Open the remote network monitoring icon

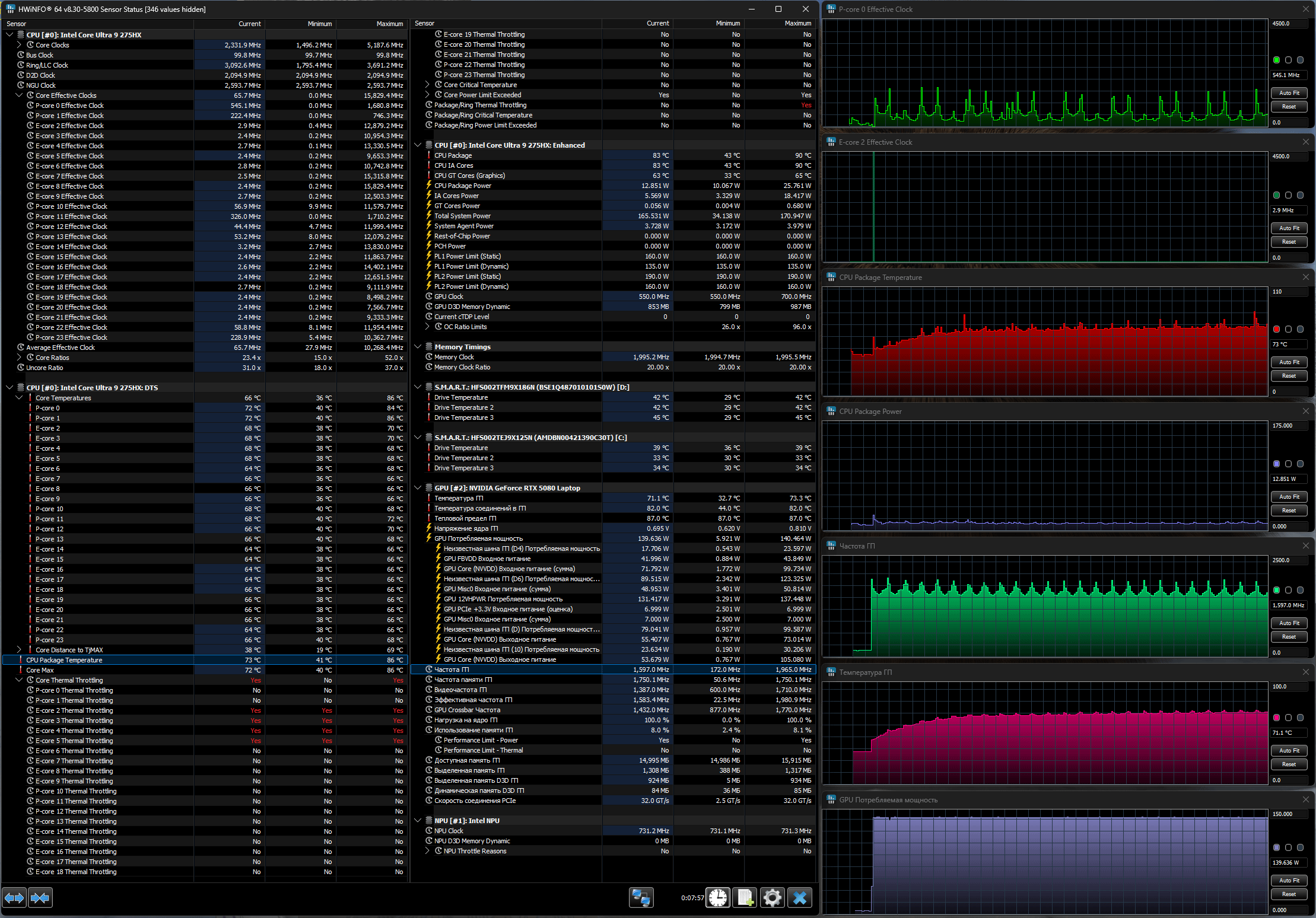click(x=641, y=898)
